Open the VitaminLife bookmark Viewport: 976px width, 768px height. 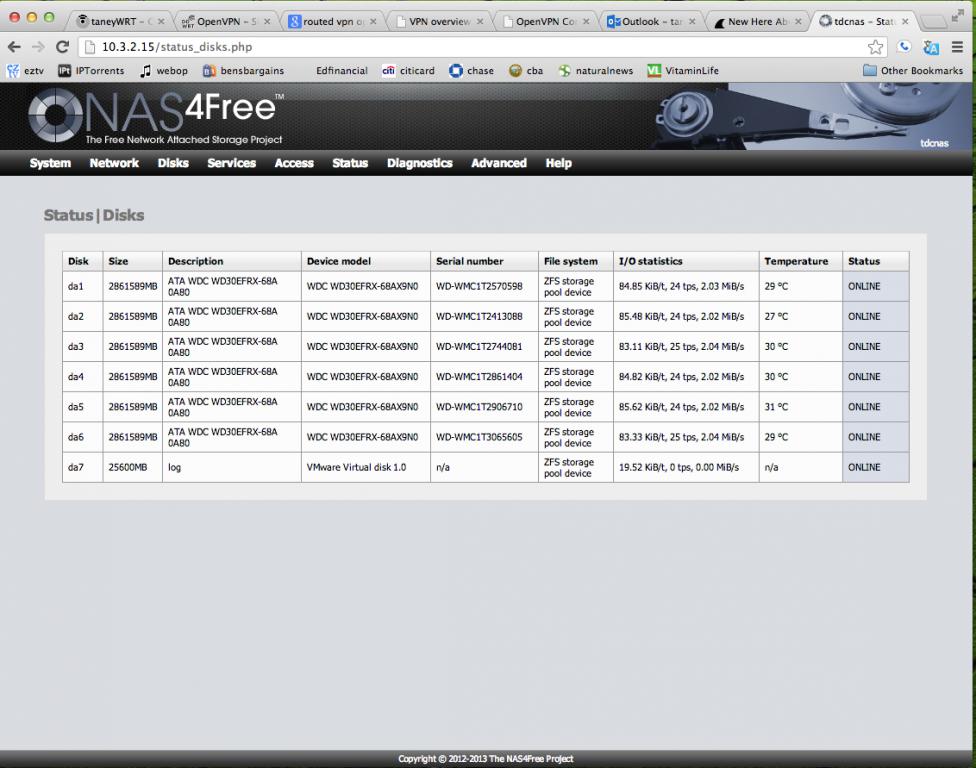[x=683, y=71]
